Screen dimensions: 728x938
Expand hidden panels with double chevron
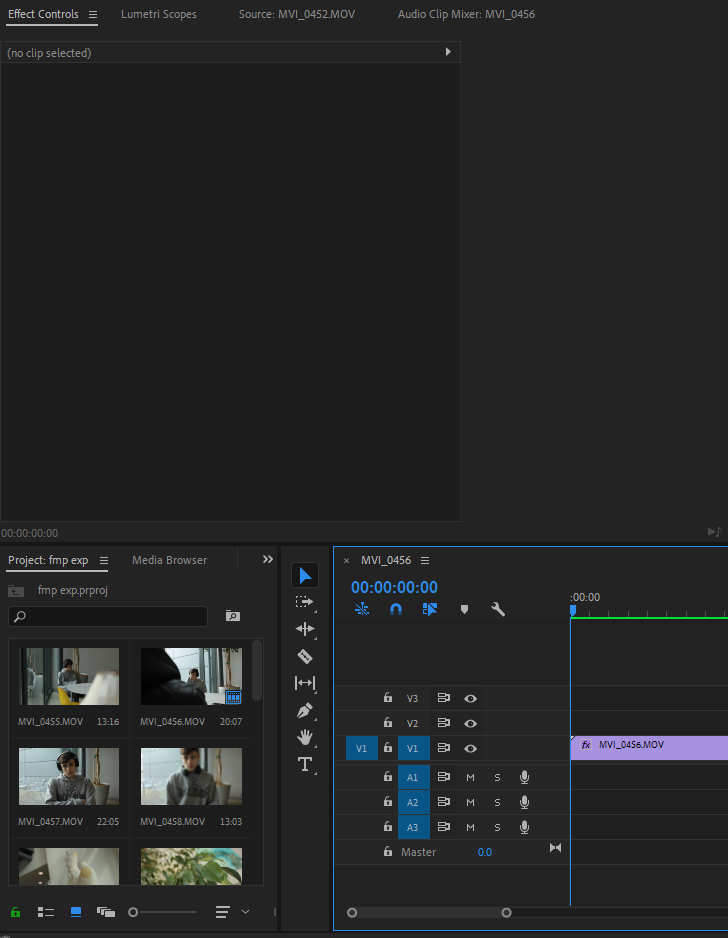click(267, 560)
